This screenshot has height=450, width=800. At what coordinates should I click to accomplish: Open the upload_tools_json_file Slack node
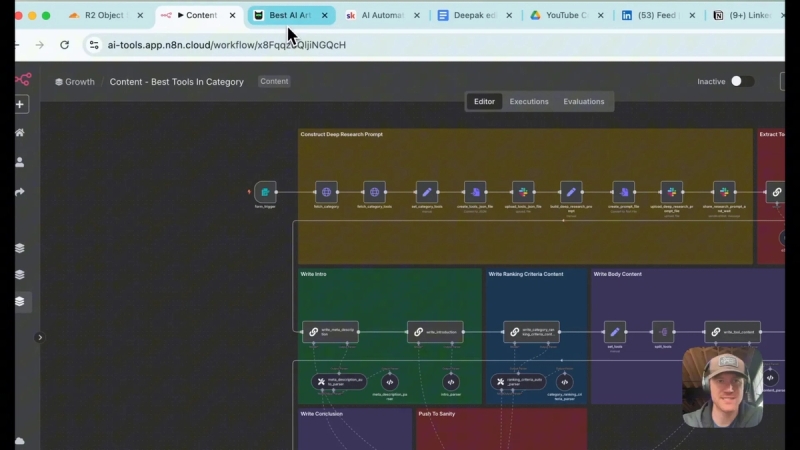click(x=523, y=192)
